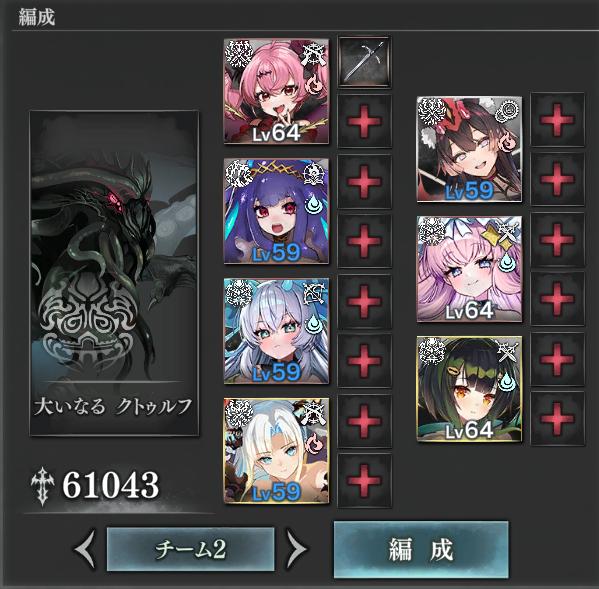Click the equipped sword weapon slot
599x589 pixels.
point(364,62)
